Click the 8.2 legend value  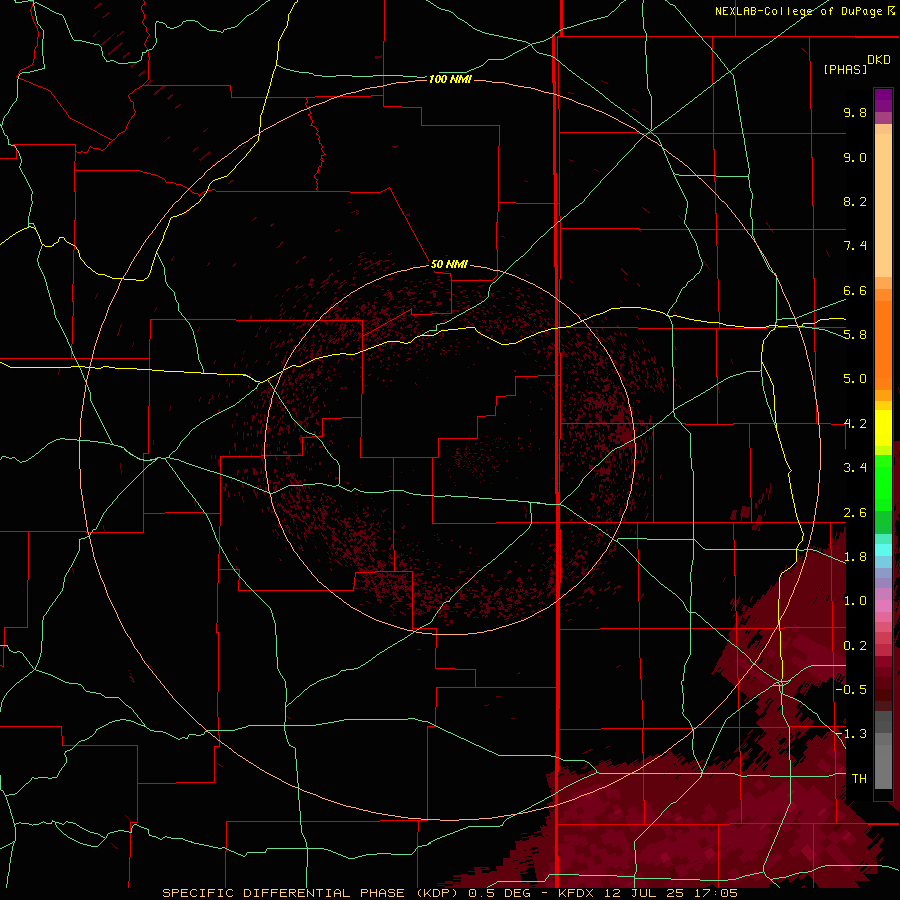coord(855,201)
